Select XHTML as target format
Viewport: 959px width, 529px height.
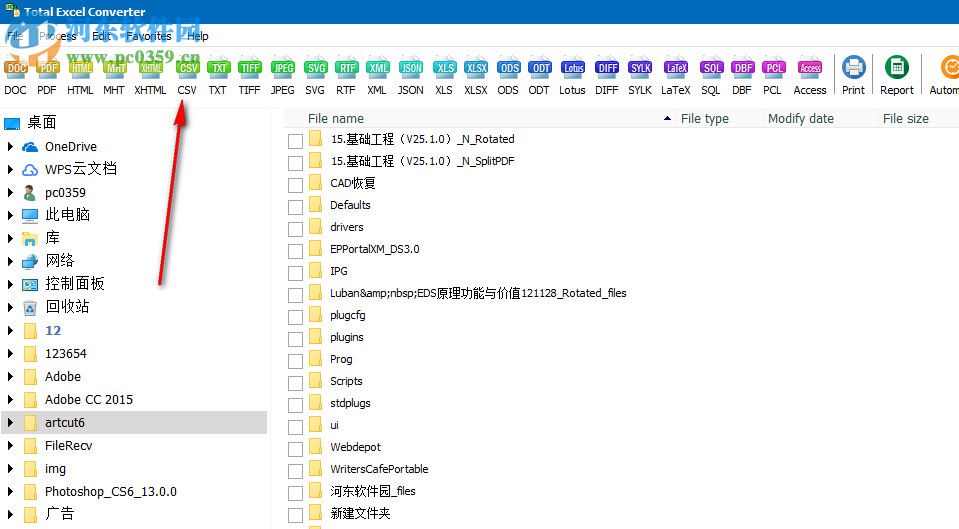(150, 68)
